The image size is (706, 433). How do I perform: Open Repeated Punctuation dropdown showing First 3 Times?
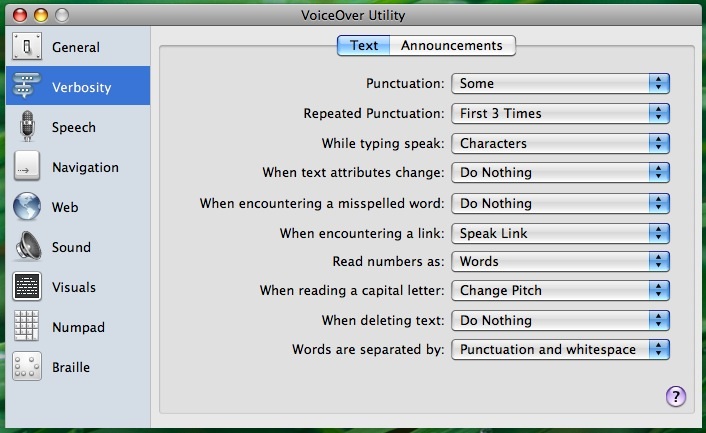[x=561, y=113]
